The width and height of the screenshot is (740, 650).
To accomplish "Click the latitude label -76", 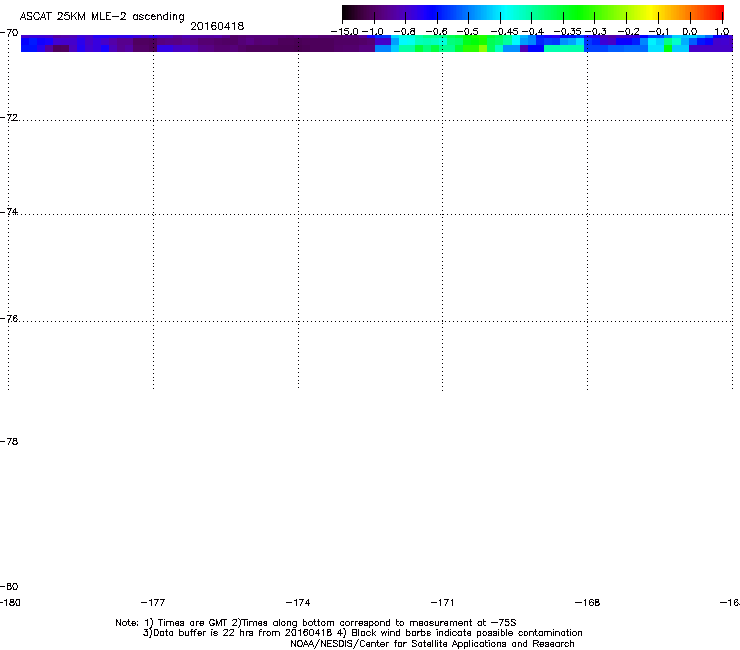I will click(9, 319).
